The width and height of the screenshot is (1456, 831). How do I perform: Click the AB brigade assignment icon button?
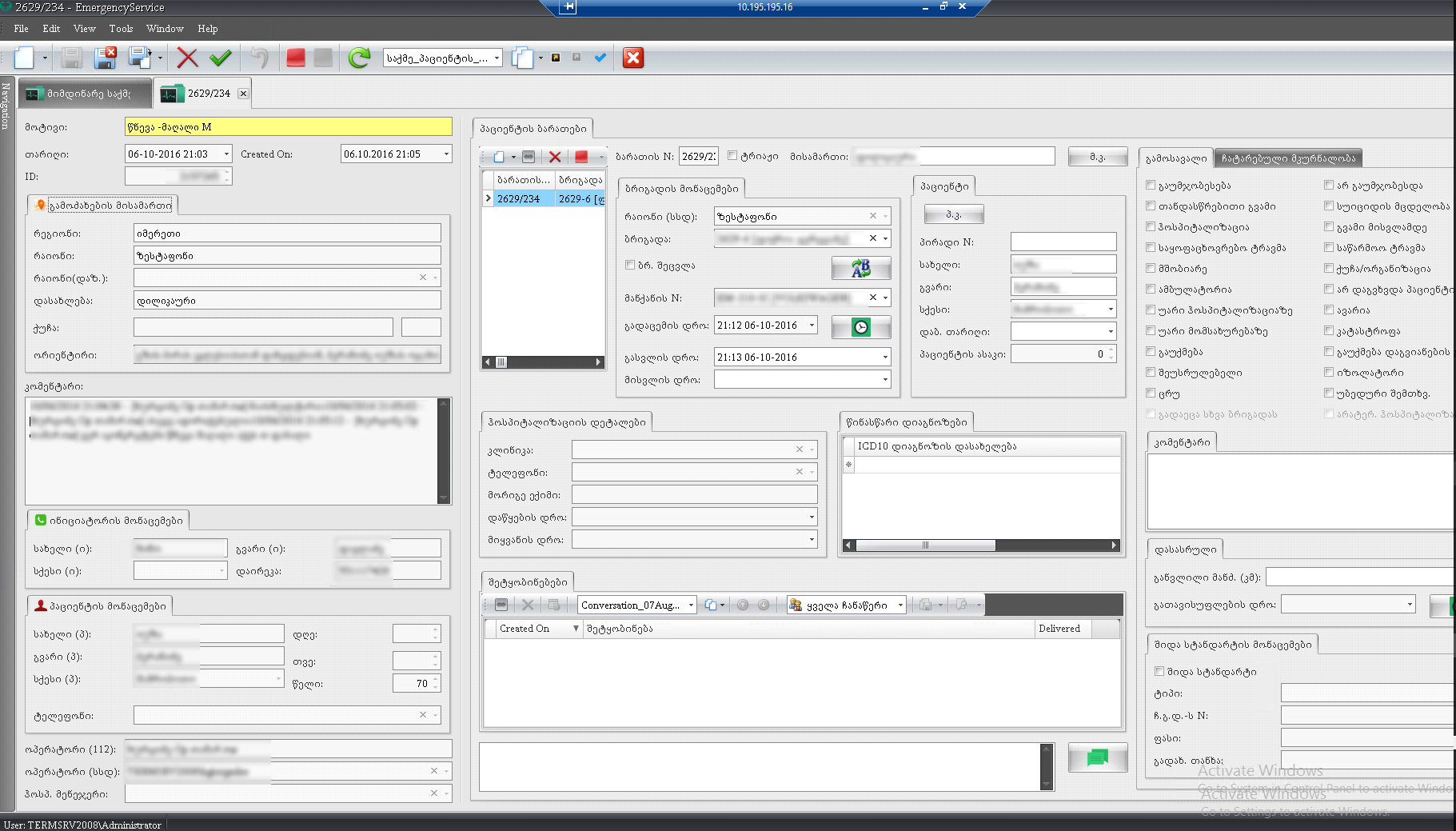pyautogui.click(x=861, y=268)
